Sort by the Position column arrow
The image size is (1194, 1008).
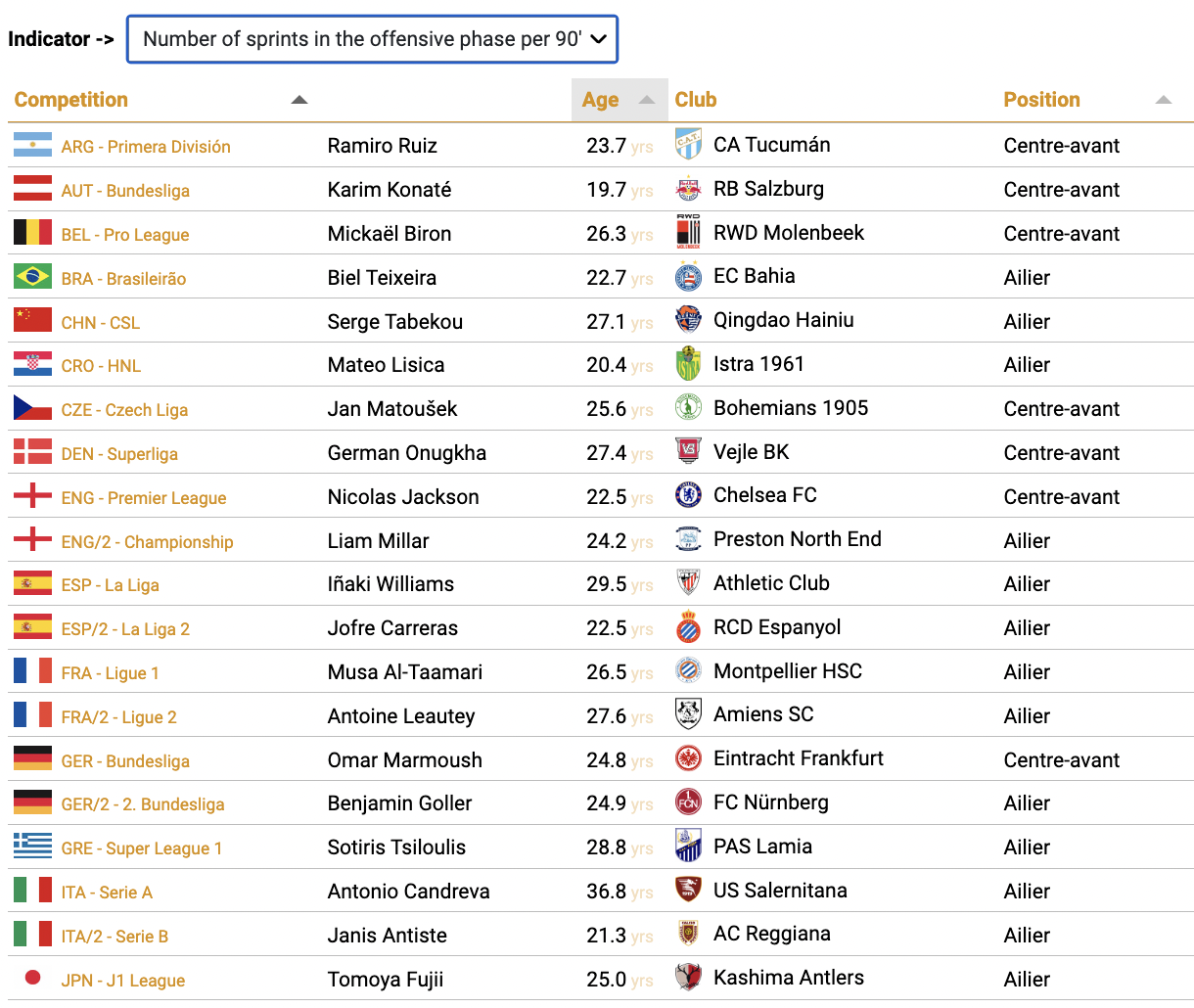(x=1163, y=100)
